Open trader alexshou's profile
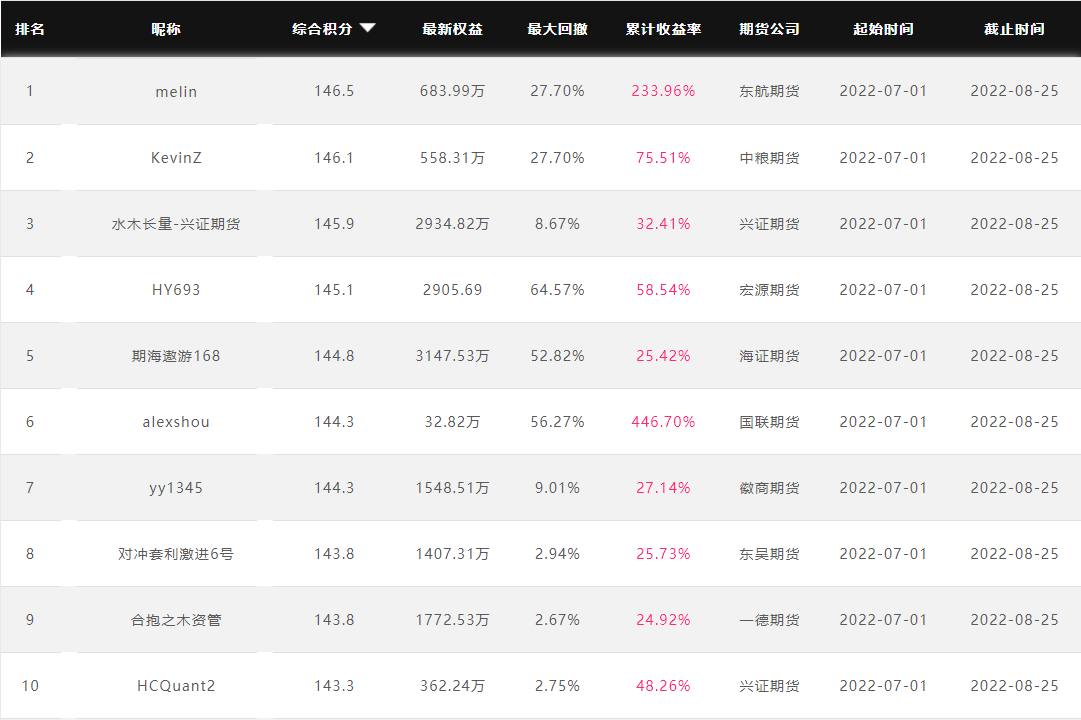The height and width of the screenshot is (720, 1081). [x=176, y=422]
